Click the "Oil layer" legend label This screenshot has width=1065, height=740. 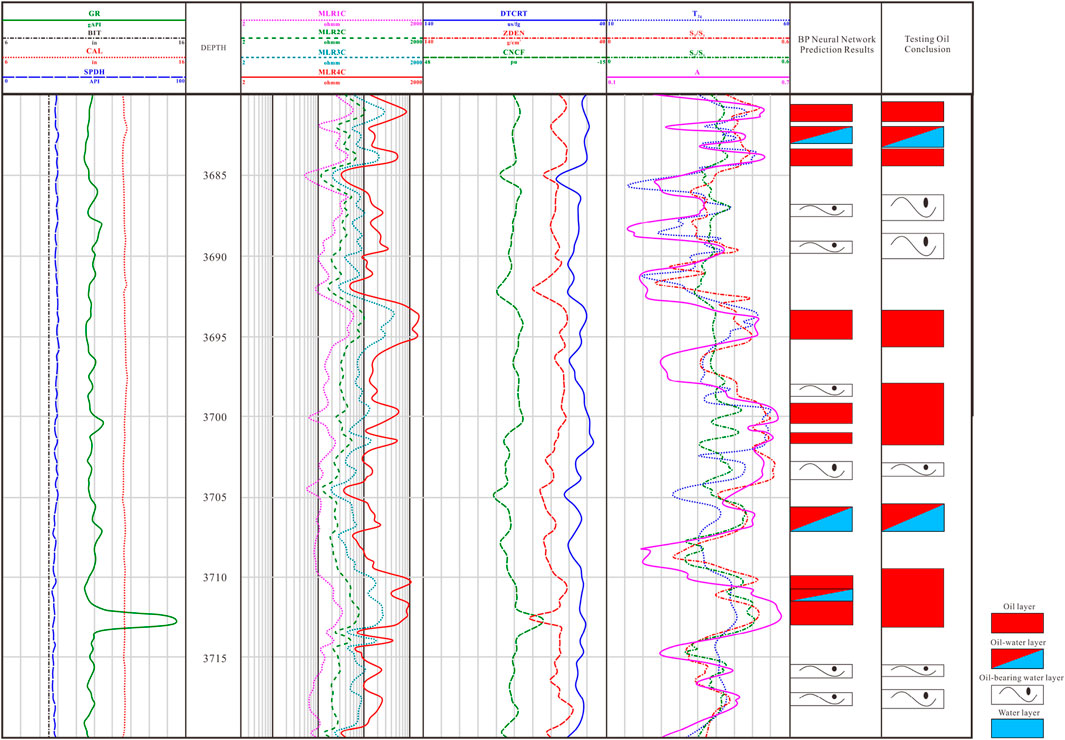pyautogui.click(x=1019, y=607)
